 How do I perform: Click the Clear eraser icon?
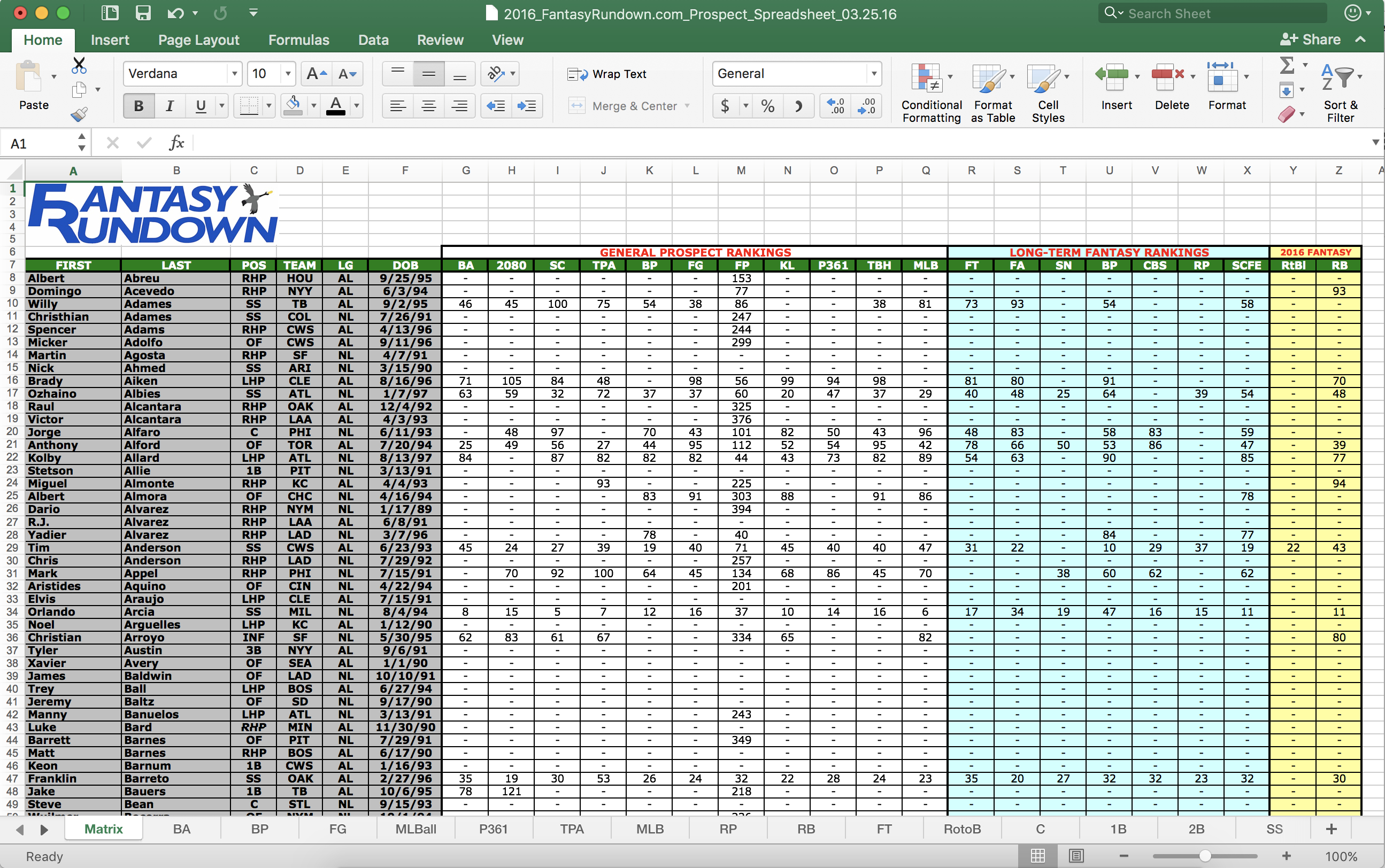[1287, 114]
